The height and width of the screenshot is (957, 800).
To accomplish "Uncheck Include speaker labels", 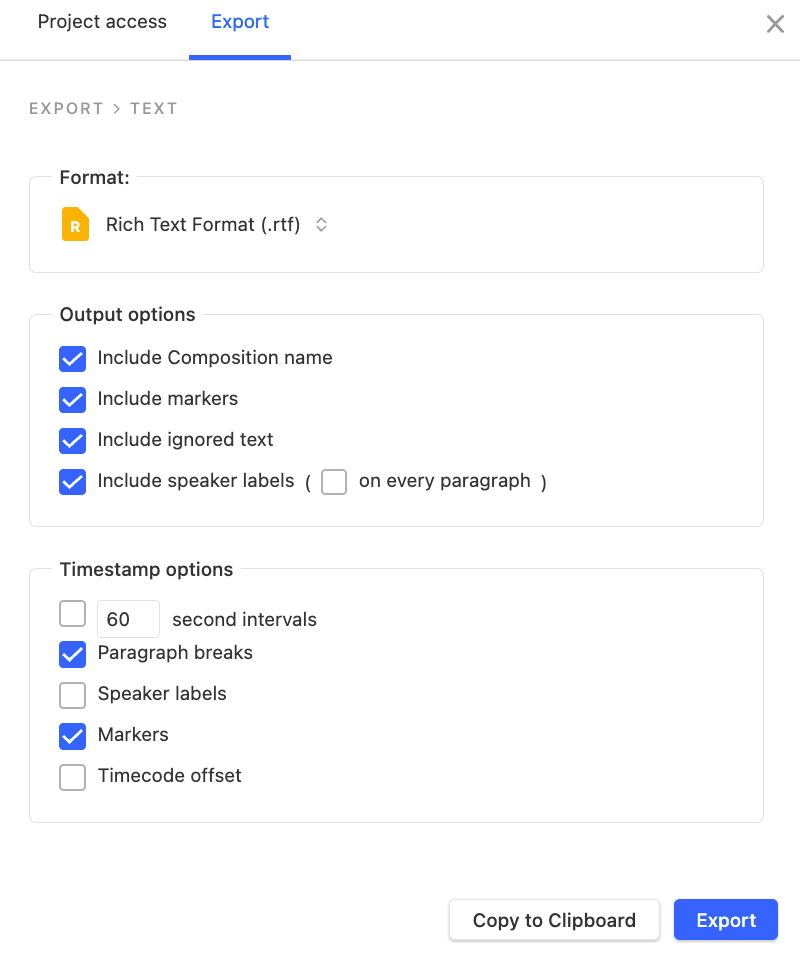I will tap(73, 482).
